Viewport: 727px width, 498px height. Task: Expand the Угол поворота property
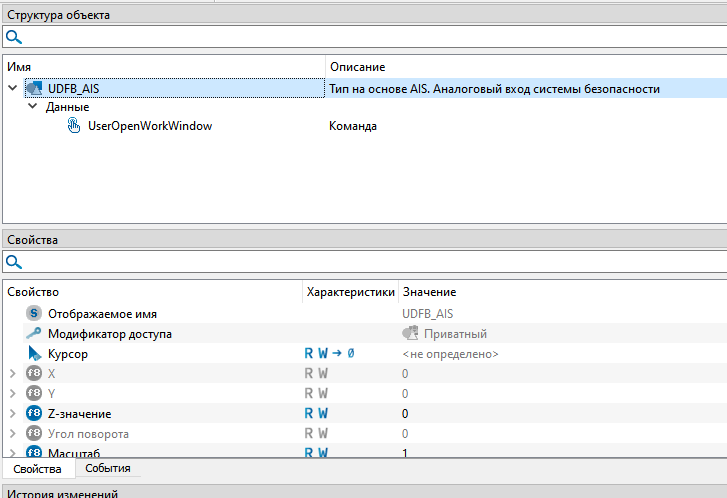13,434
